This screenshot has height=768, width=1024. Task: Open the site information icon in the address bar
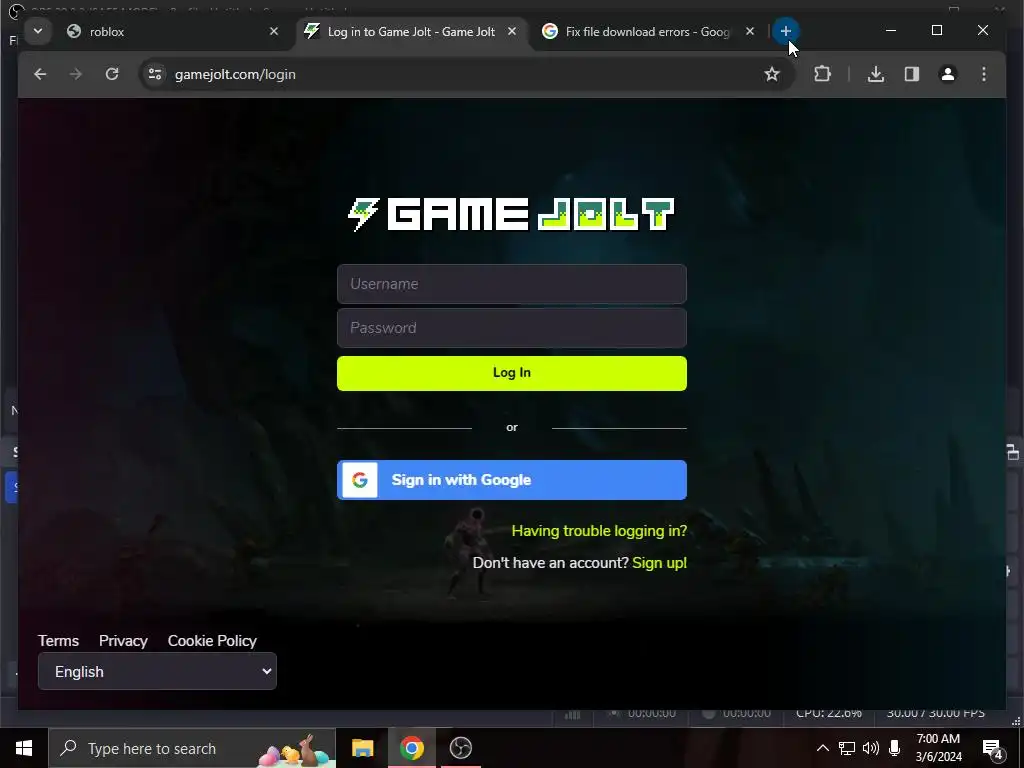coord(155,74)
